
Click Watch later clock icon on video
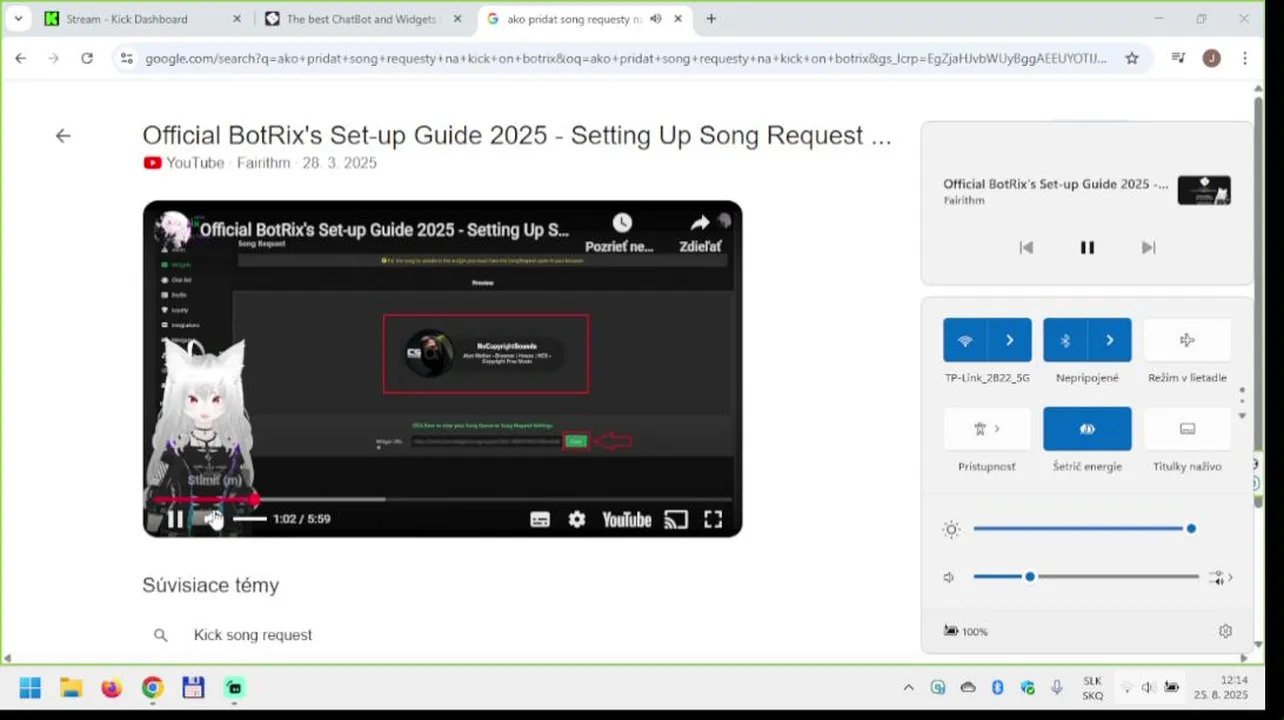pos(622,223)
